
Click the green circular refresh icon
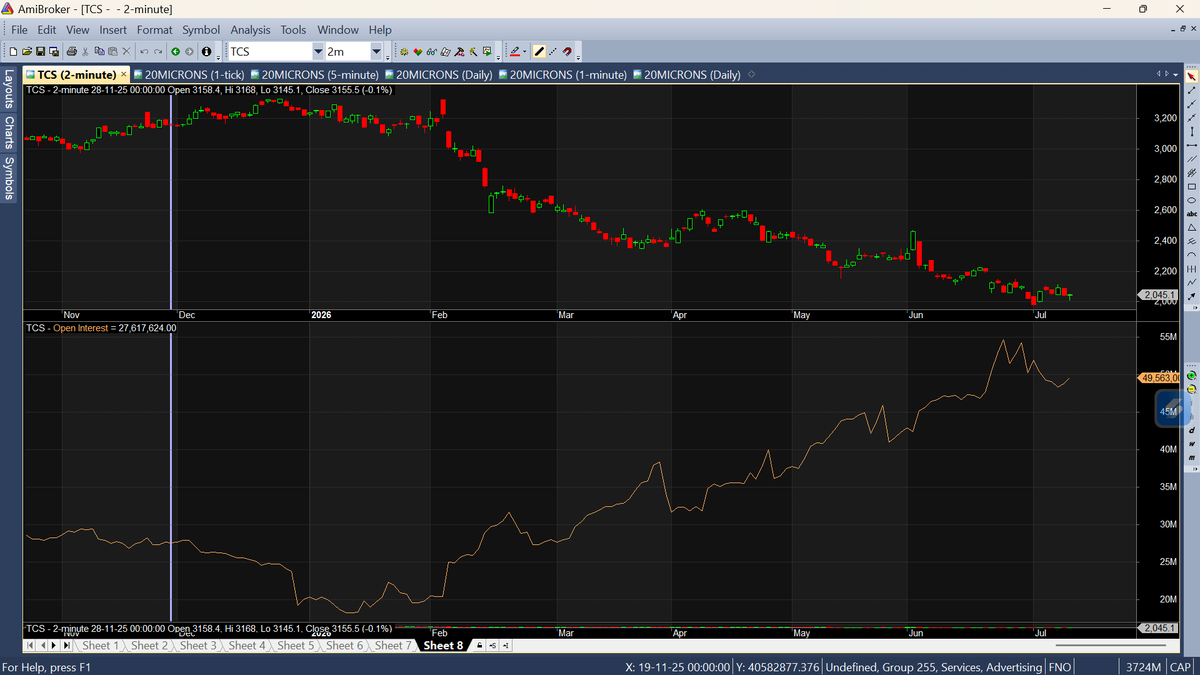pyautogui.click(x=1192, y=375)
